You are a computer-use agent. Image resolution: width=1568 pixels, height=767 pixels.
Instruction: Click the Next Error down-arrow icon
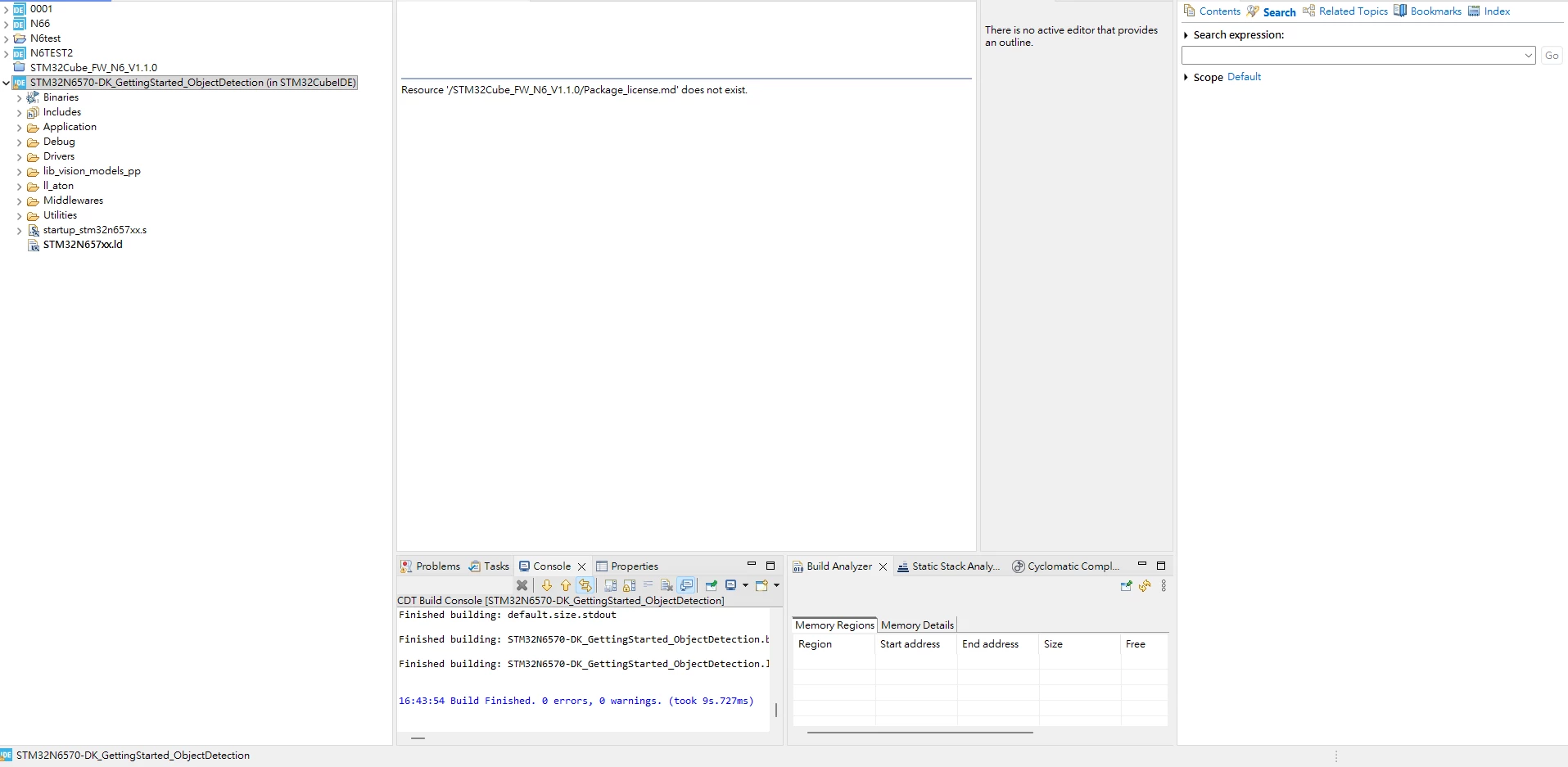click(547, 585)
